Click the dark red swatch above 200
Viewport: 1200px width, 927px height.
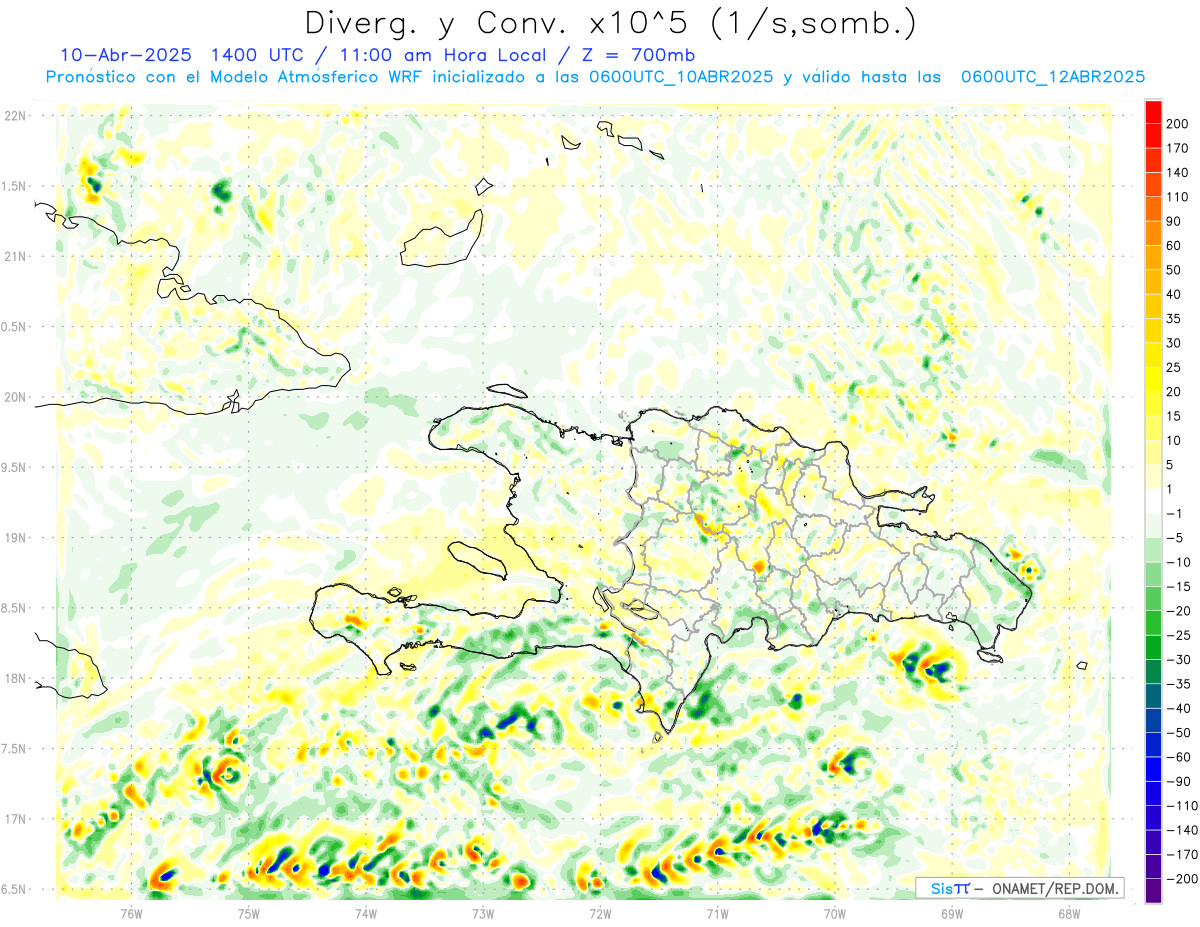(x=1153, y=112)
